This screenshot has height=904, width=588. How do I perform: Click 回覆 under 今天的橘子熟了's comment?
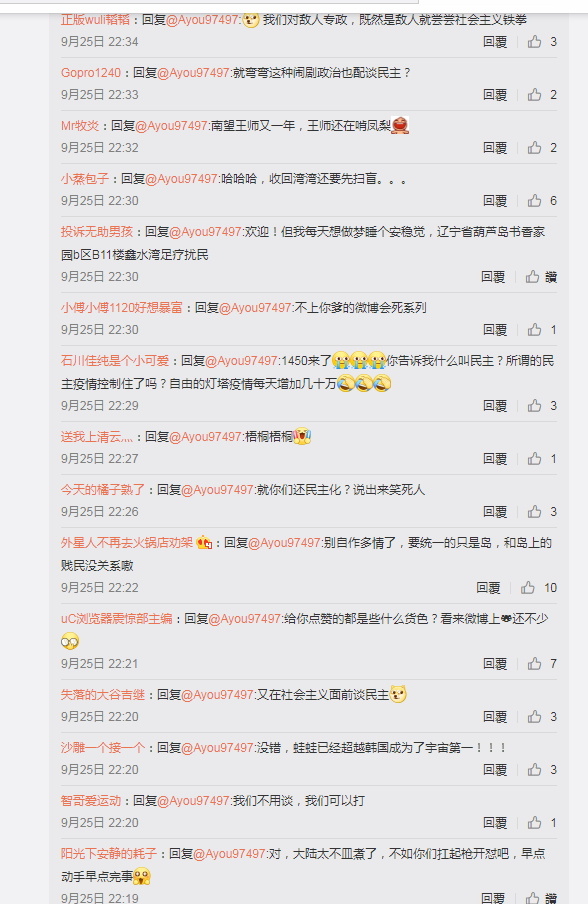[495, 512]
